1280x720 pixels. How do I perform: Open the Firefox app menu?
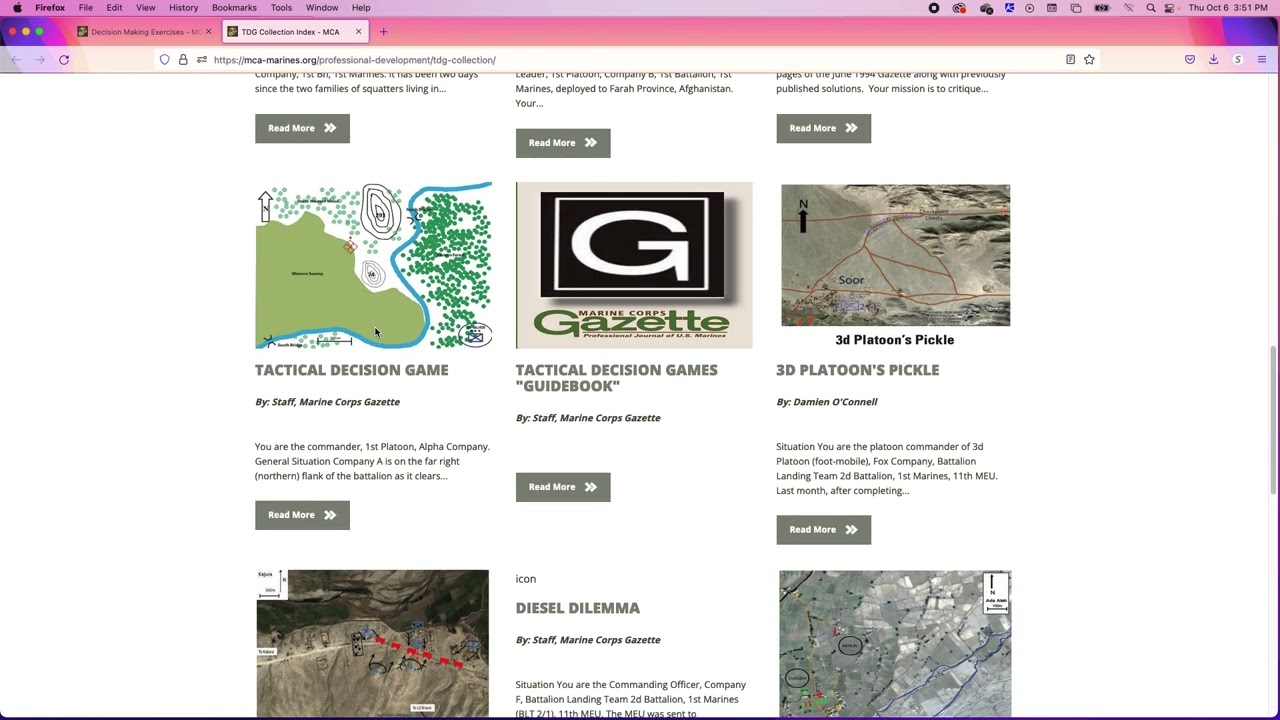click(50, 8)
